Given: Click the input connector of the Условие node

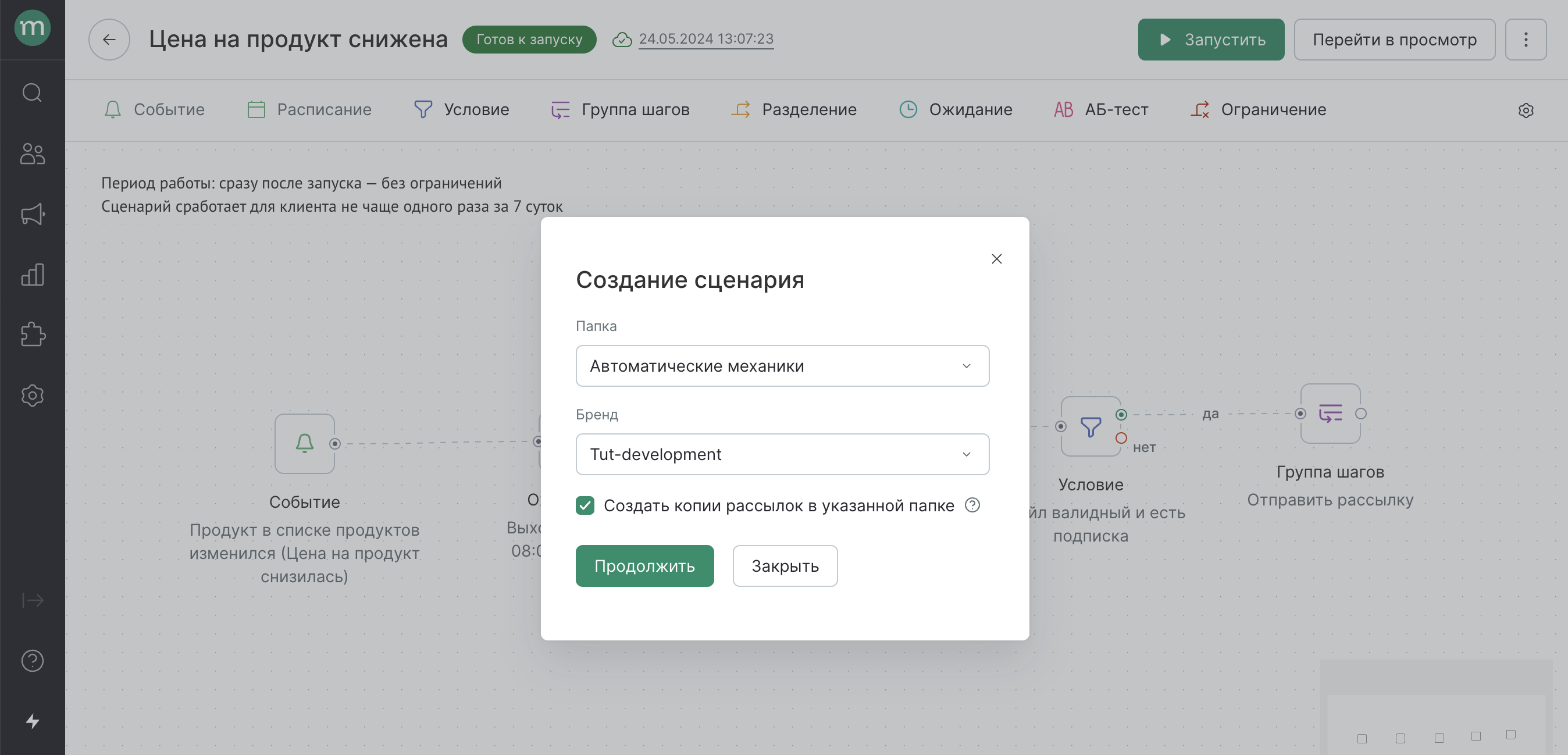Looking at the screenshot, I should (x=1060, y=426).
